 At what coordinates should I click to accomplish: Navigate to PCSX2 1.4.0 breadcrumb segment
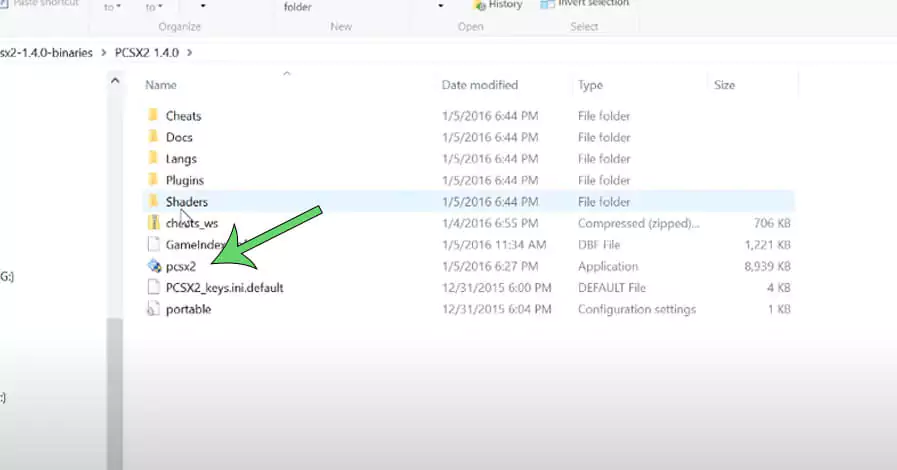[x=145, y=51]
